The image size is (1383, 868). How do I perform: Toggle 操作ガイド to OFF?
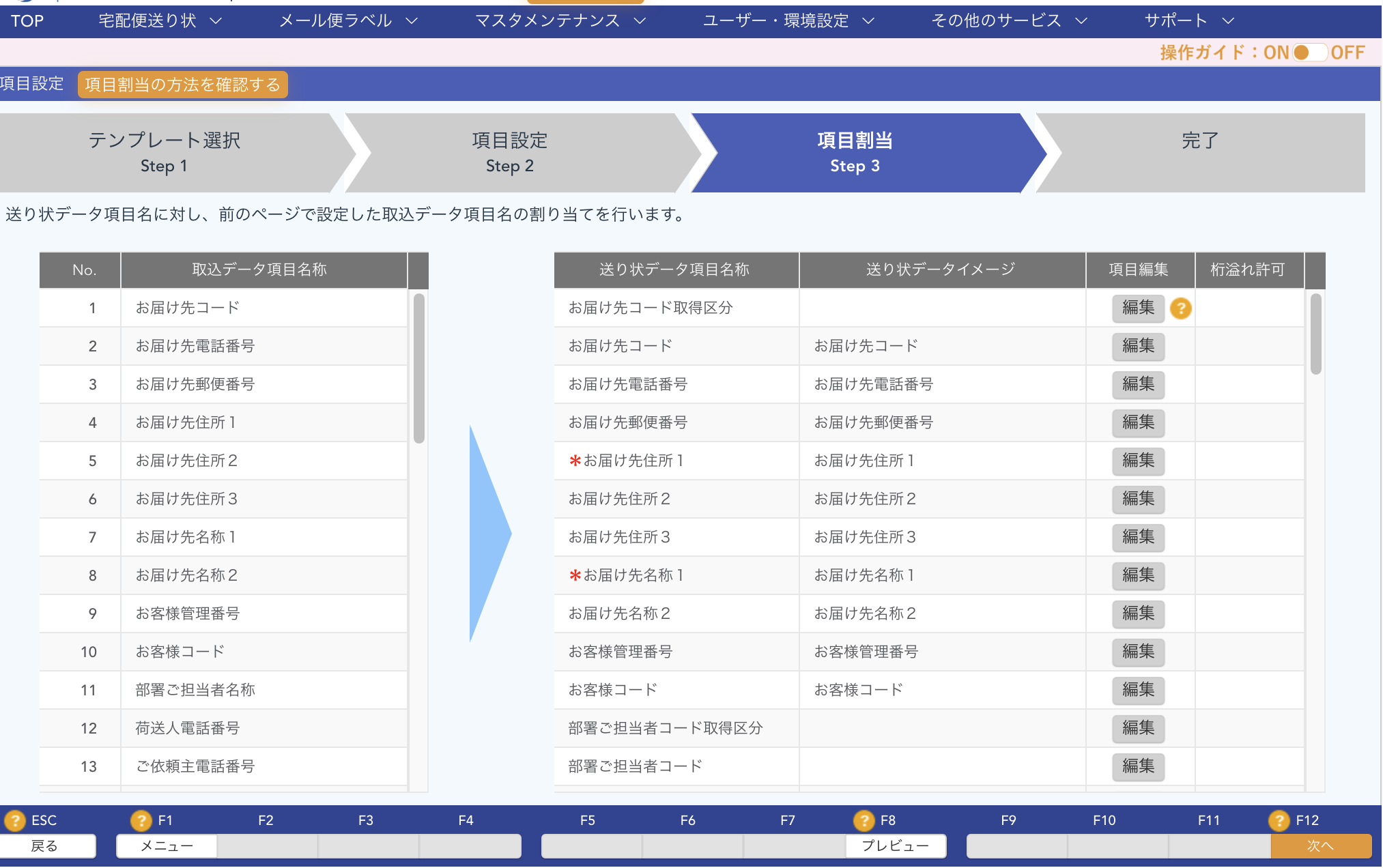1309,51
